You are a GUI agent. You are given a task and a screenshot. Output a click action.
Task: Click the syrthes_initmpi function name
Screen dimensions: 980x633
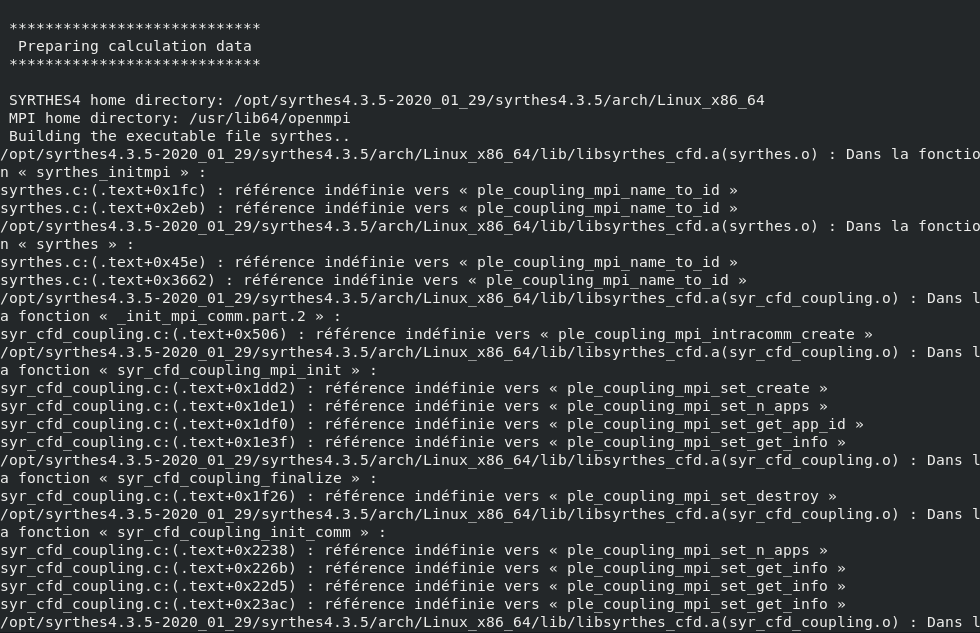click(x=112, y=172)
